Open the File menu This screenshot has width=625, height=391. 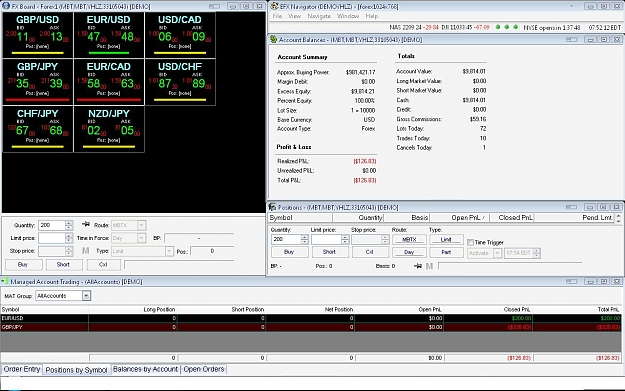(277, 16)
